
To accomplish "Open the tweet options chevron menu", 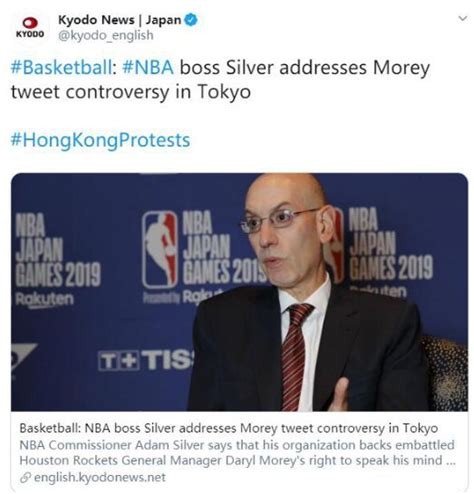I will 463,18.
